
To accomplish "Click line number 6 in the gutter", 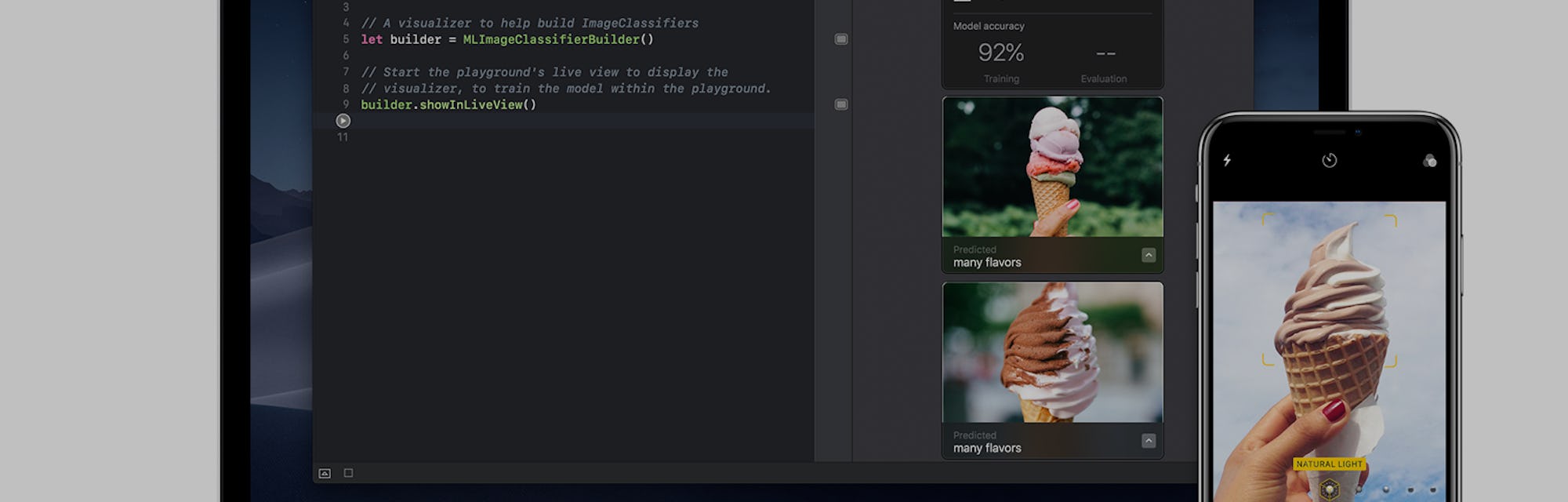I will [346, 56].
